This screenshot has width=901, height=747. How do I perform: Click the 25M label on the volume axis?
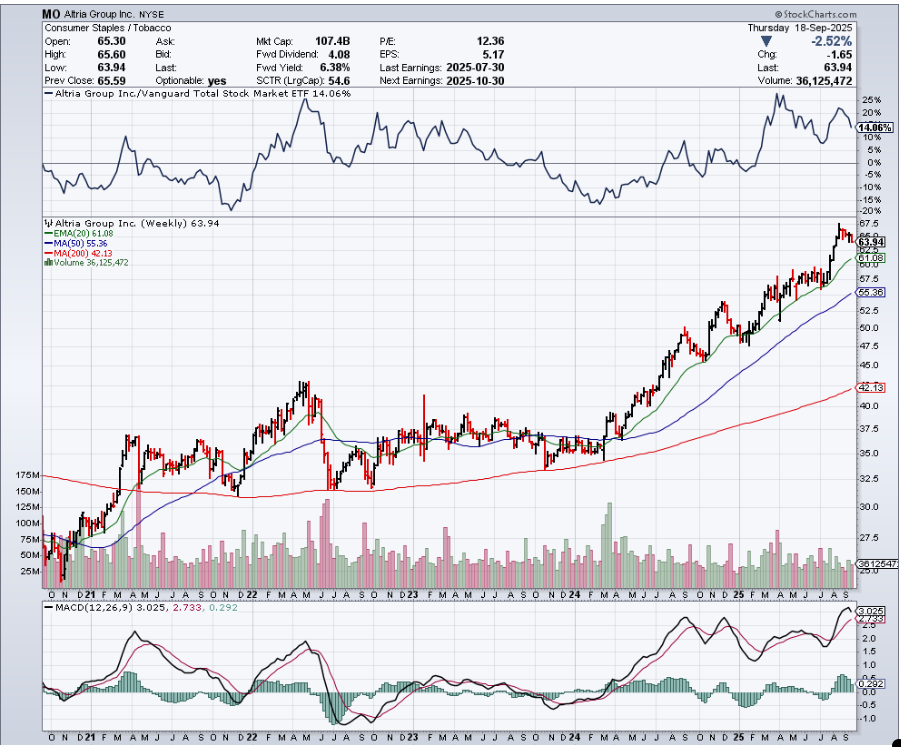tap(30, 572)
